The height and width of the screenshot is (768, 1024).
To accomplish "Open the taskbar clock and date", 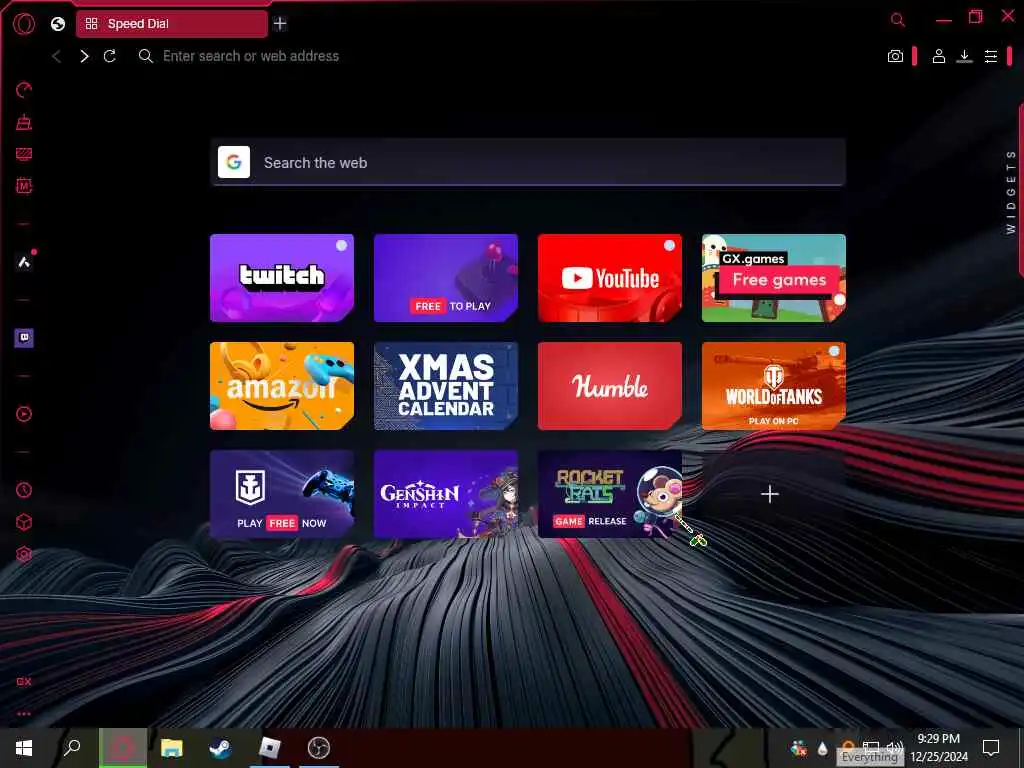I will pos(938,748).
